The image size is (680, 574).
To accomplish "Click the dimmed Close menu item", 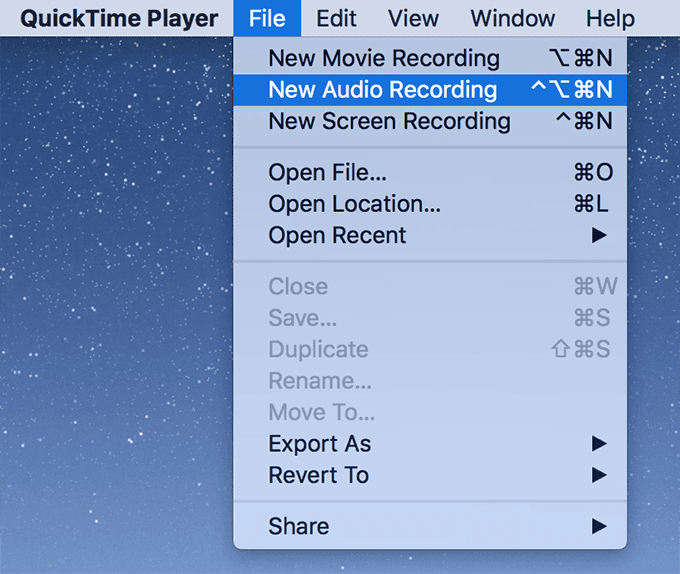I will pos(430,286).
